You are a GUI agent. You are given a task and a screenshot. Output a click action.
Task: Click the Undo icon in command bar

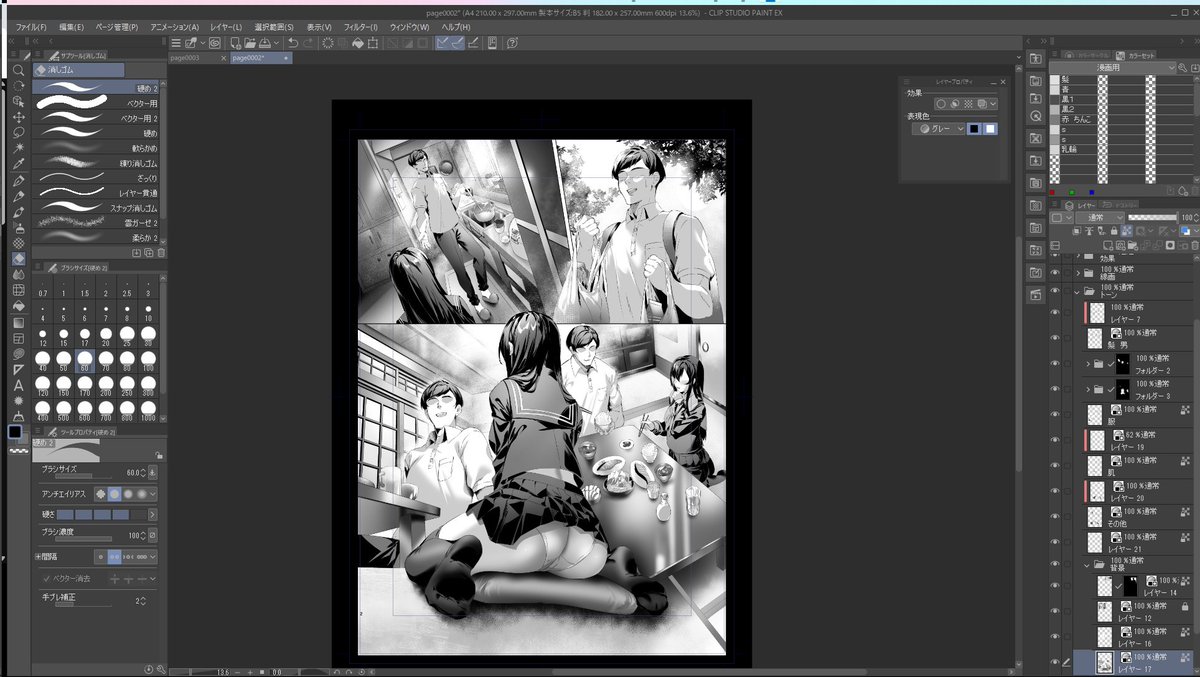click(292, 43)
